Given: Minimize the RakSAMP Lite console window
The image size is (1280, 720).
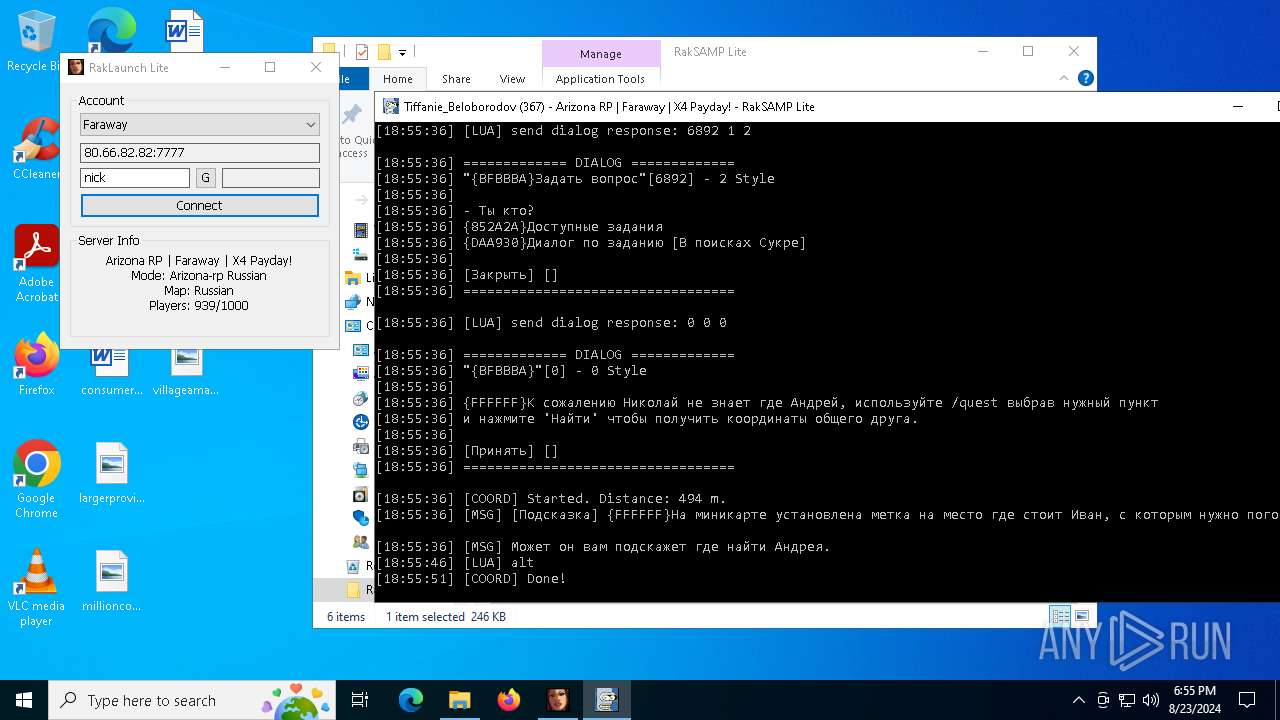Looking at the screenshot, I should coord(1237,106).
